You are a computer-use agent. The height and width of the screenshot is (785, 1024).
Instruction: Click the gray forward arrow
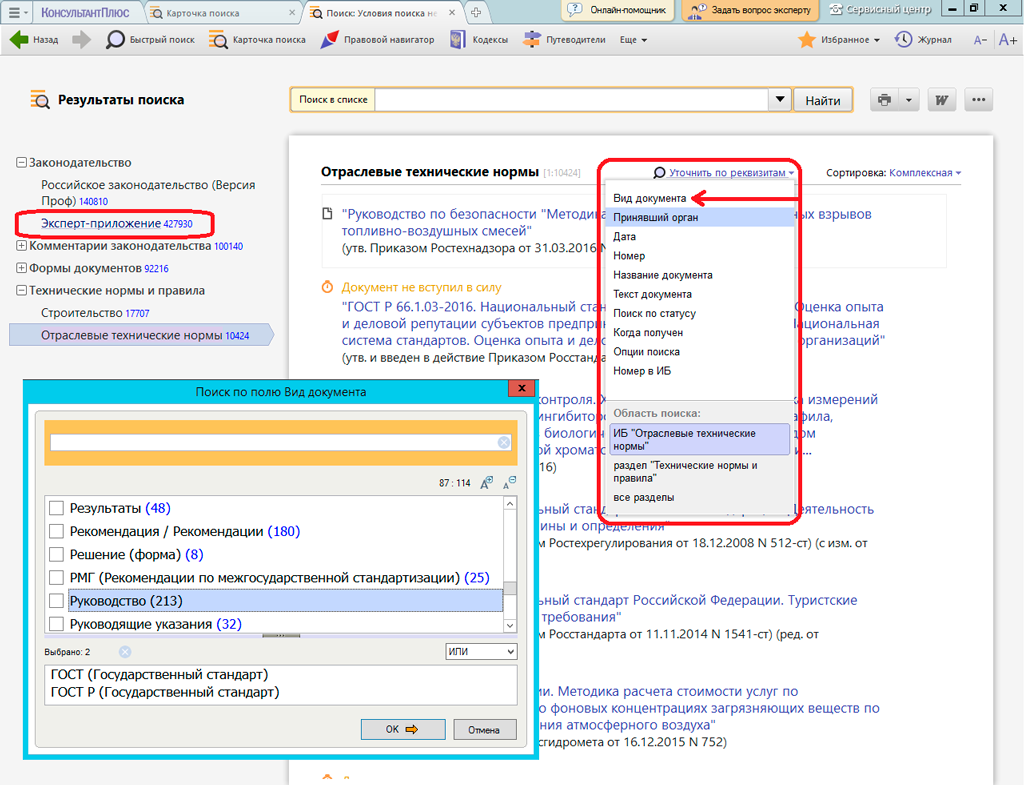(82, 40)
